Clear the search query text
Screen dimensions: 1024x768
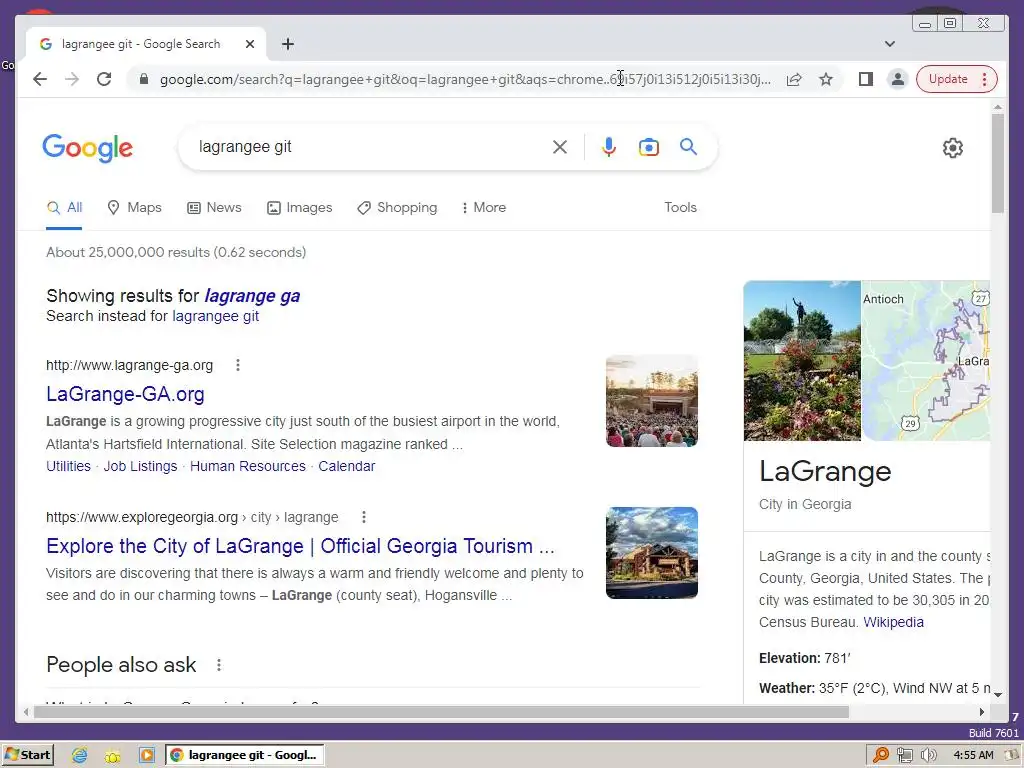[x=560, y=147]
